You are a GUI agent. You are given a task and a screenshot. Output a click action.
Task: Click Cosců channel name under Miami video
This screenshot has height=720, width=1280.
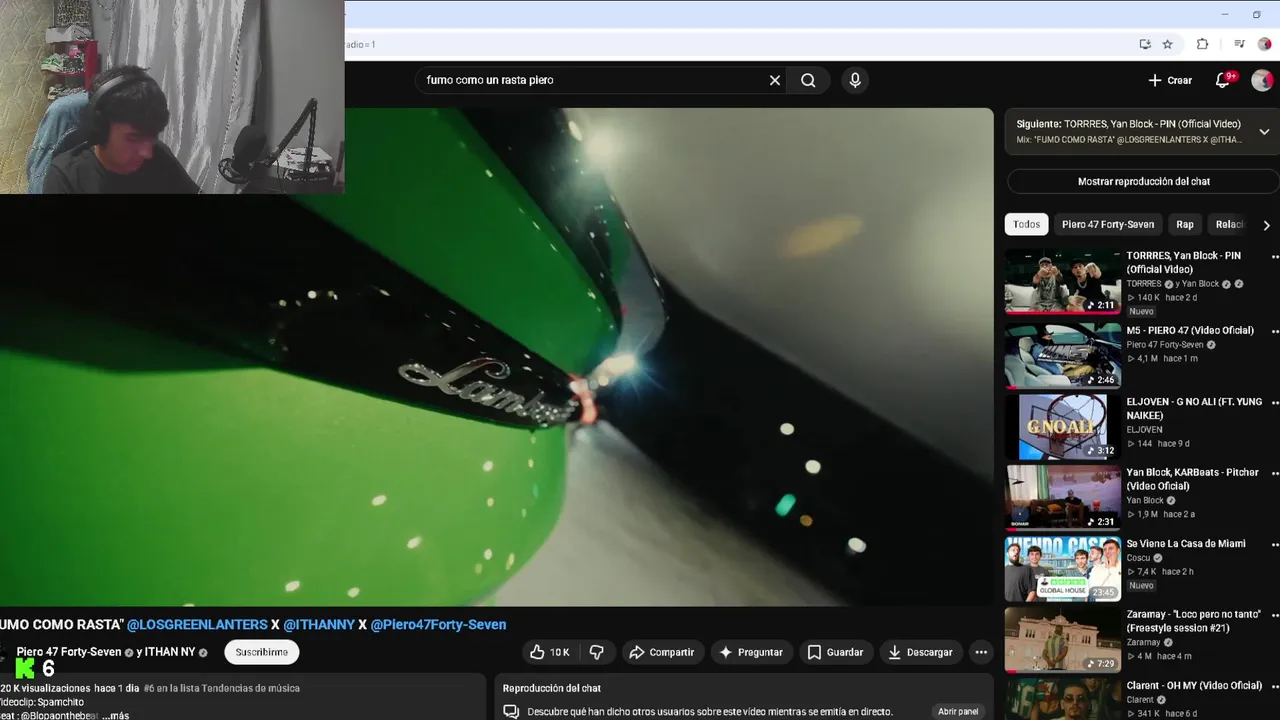pyautogui.click(x=1139, y=558)
